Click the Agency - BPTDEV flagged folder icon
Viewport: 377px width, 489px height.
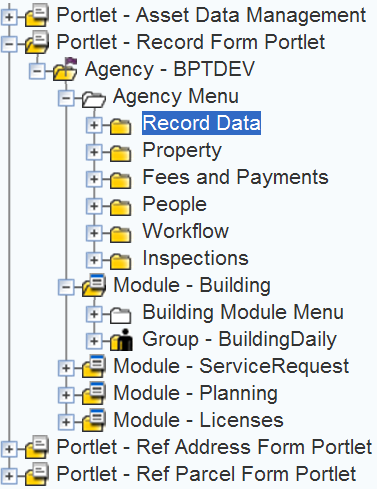click(x=66, y=69)
